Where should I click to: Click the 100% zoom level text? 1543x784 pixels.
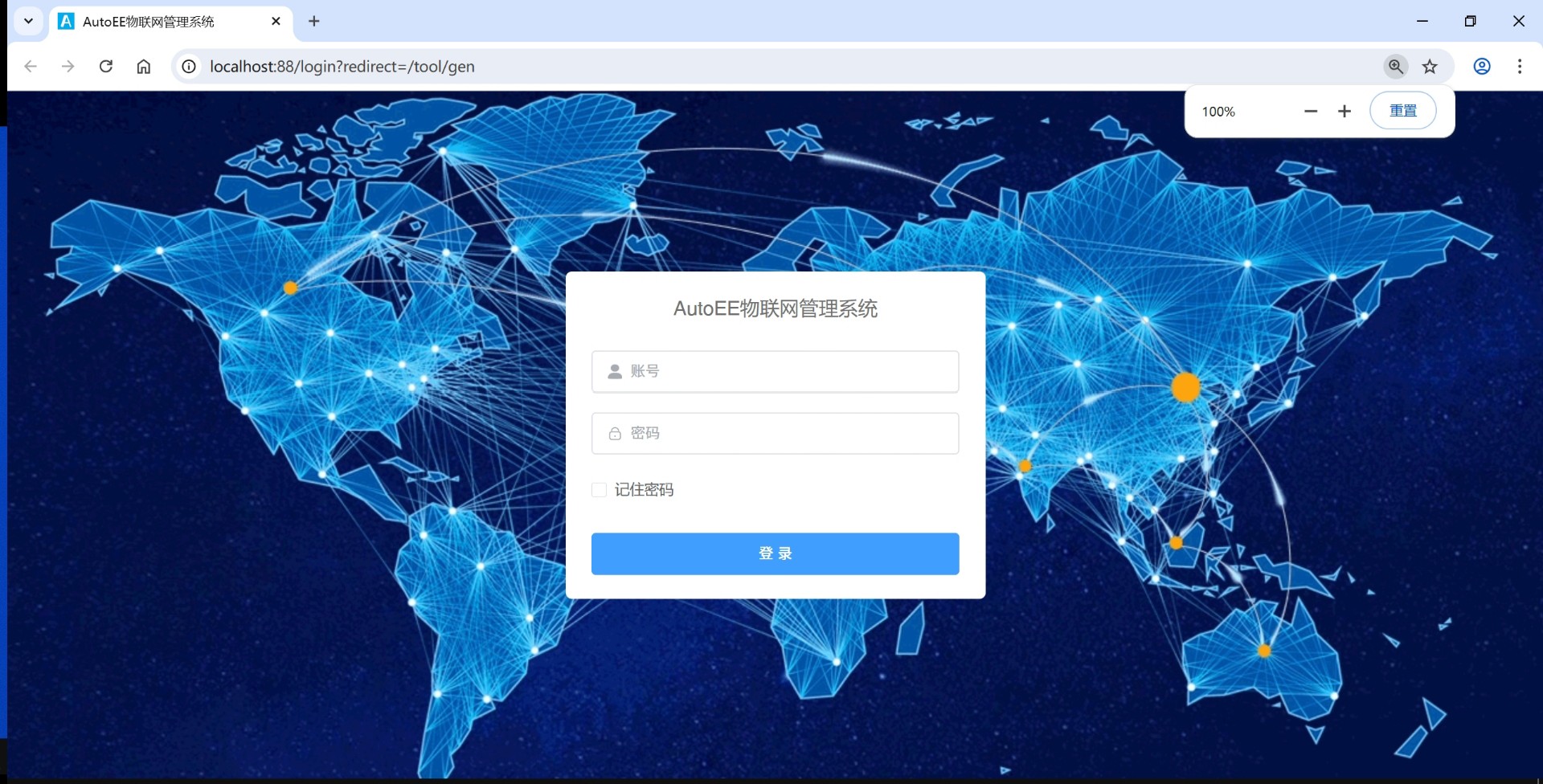[x=1218, y=112]
